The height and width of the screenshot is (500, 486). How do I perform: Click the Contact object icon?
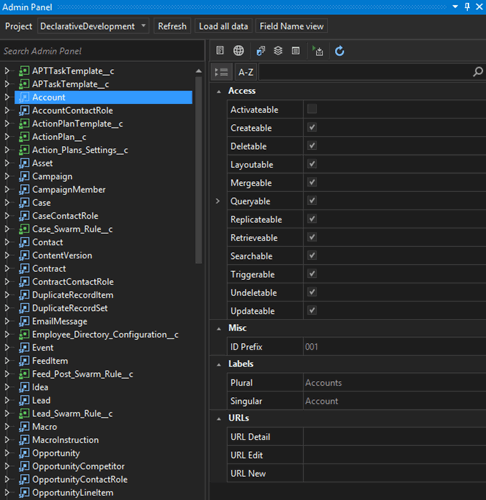click(24, 242)
